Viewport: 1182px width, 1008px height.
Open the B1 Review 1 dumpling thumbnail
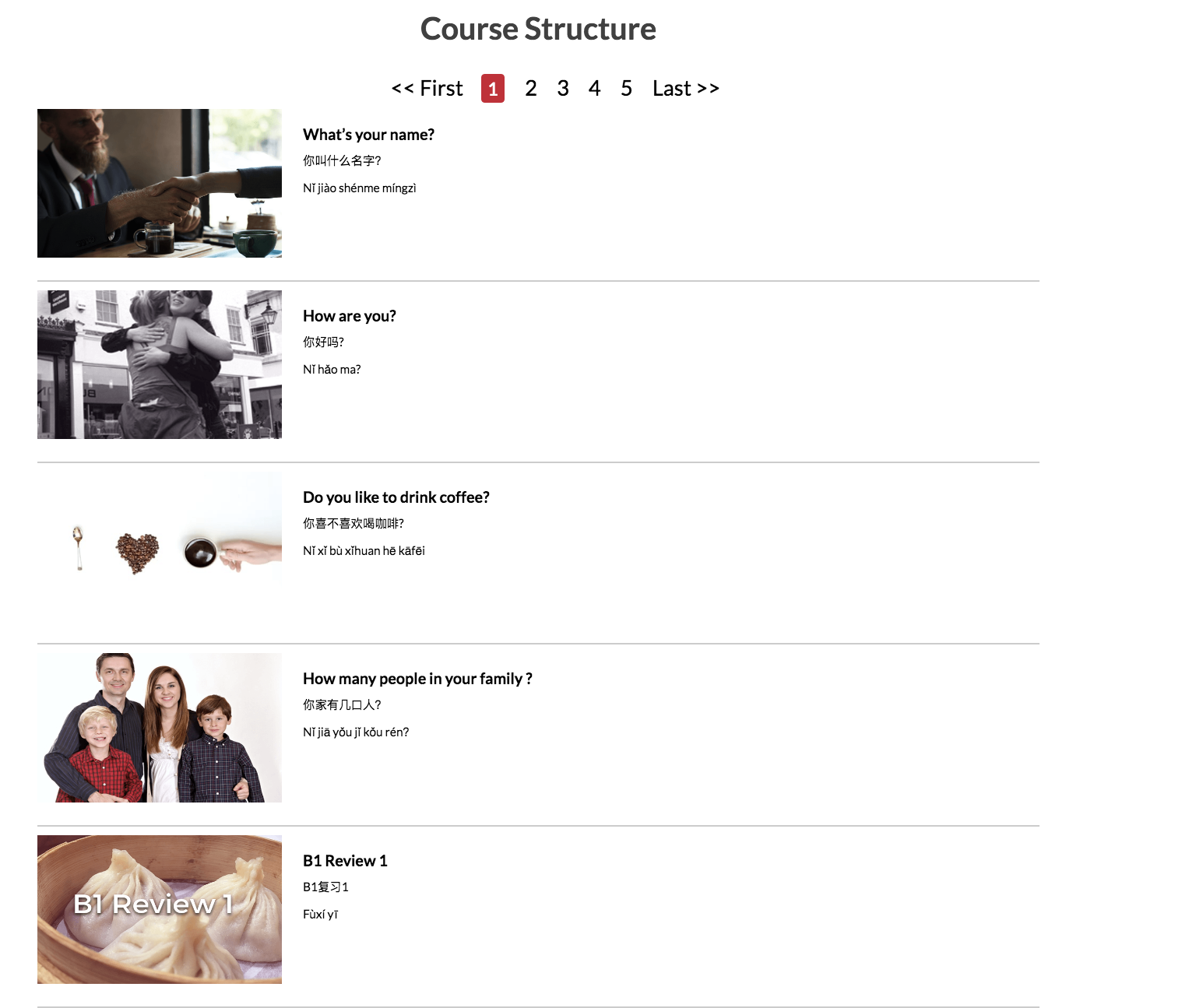tap(160, 909)
